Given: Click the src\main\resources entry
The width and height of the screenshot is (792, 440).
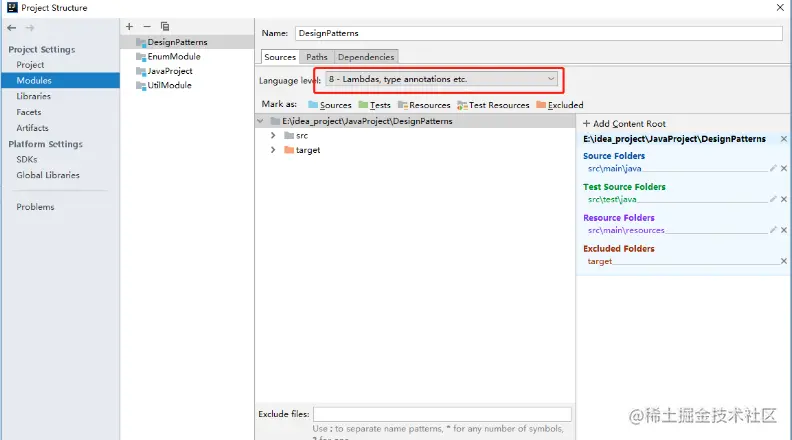Looking at the screenshot, I should coord(626,230).
